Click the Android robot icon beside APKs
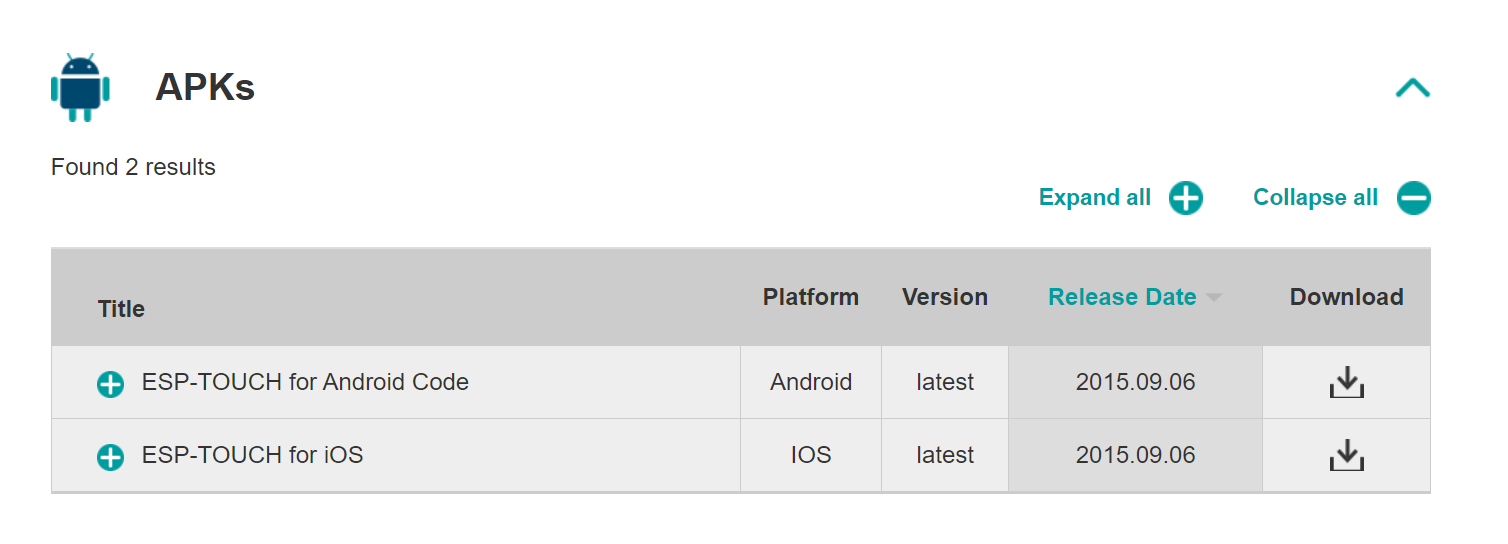Image resolution: width=1508 pixels, height=544 pixels. tap(80, 88)
